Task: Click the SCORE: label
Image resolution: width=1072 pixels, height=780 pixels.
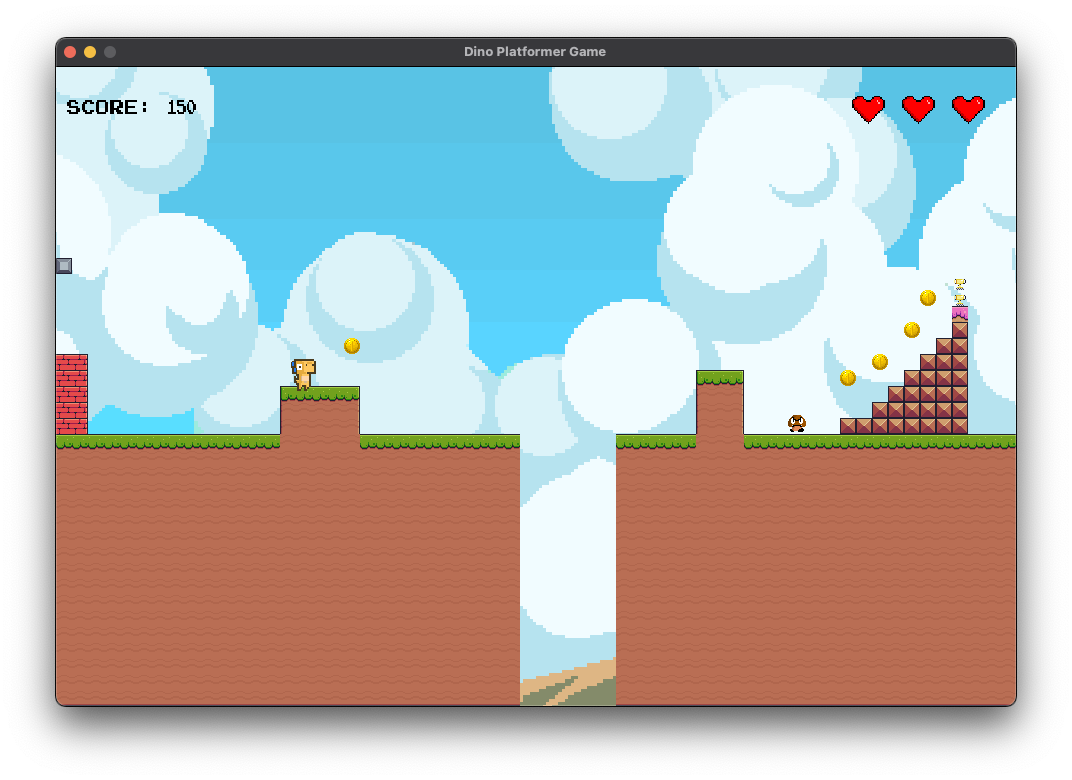Action: pyautogui.click(x=107, y=107)
